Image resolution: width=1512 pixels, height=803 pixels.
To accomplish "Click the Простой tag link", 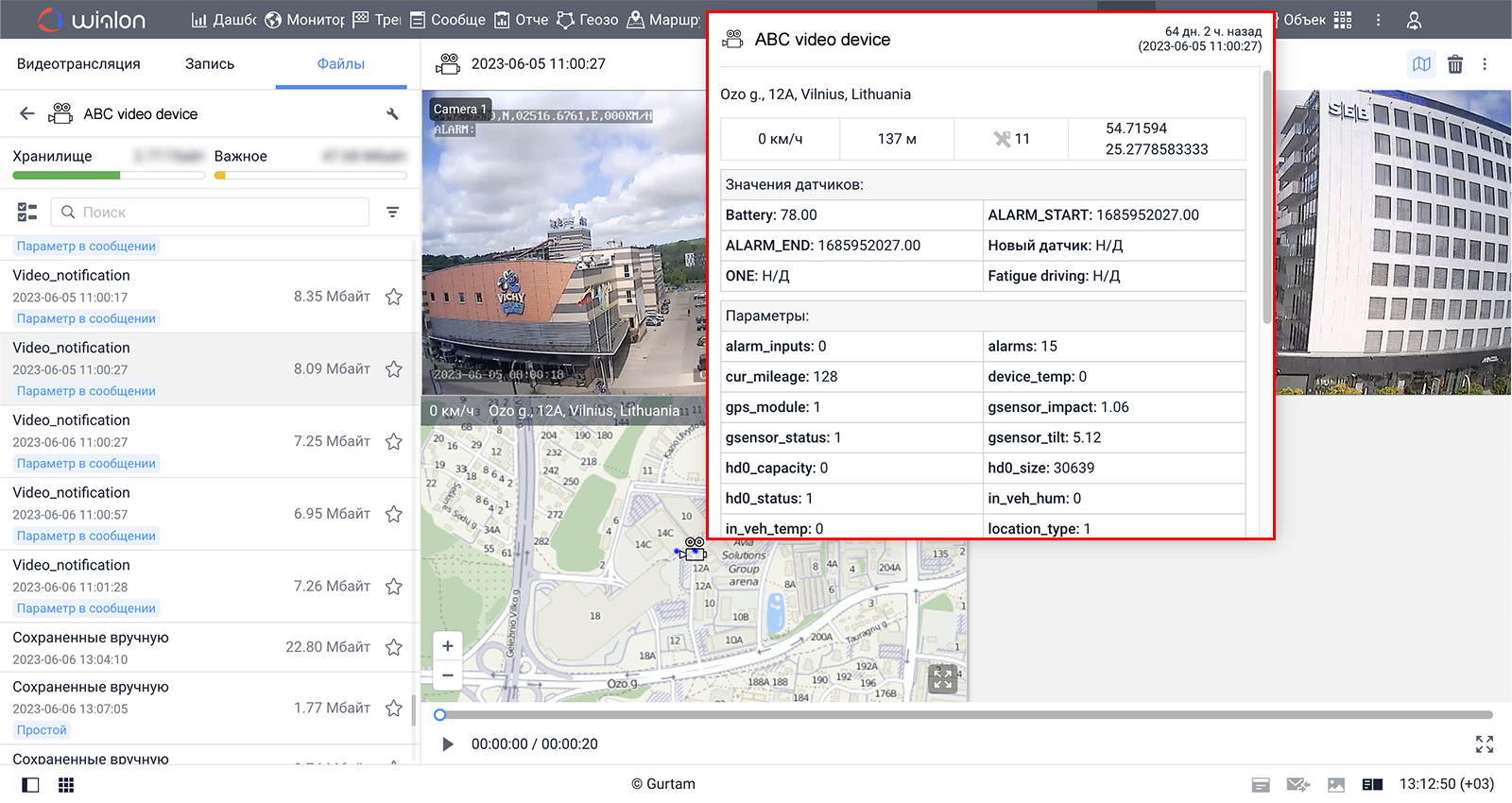I will (42, 730).
